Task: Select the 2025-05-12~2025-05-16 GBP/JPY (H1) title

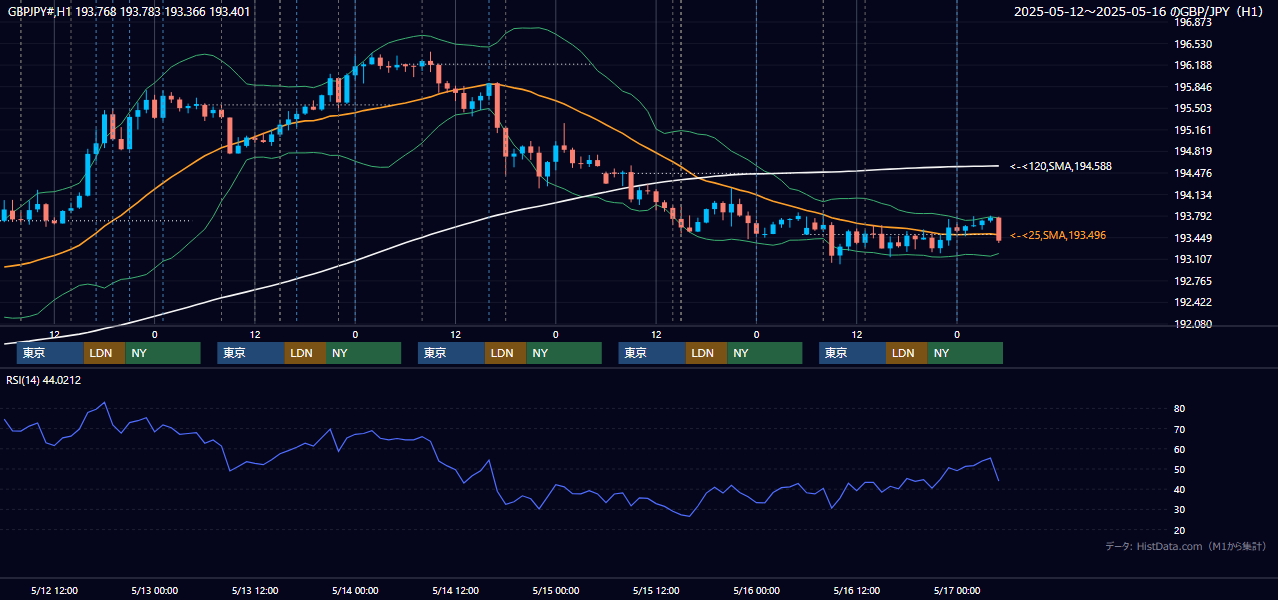Action: [1139, 12]
